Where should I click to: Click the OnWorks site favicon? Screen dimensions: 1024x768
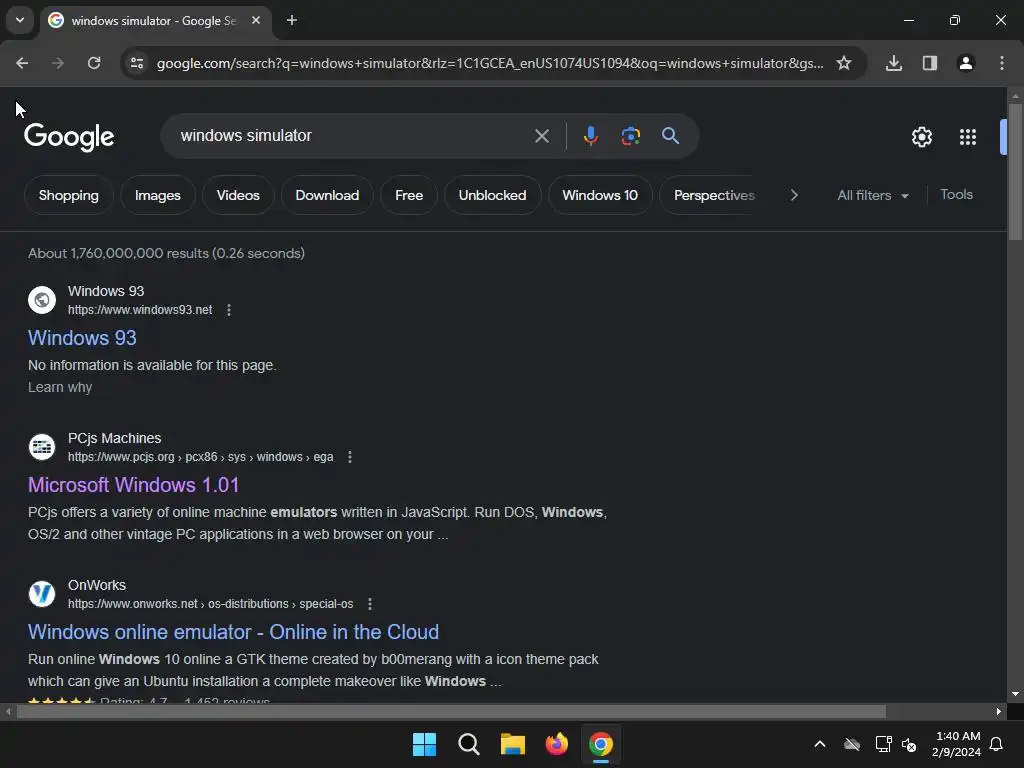pos(42,594)
